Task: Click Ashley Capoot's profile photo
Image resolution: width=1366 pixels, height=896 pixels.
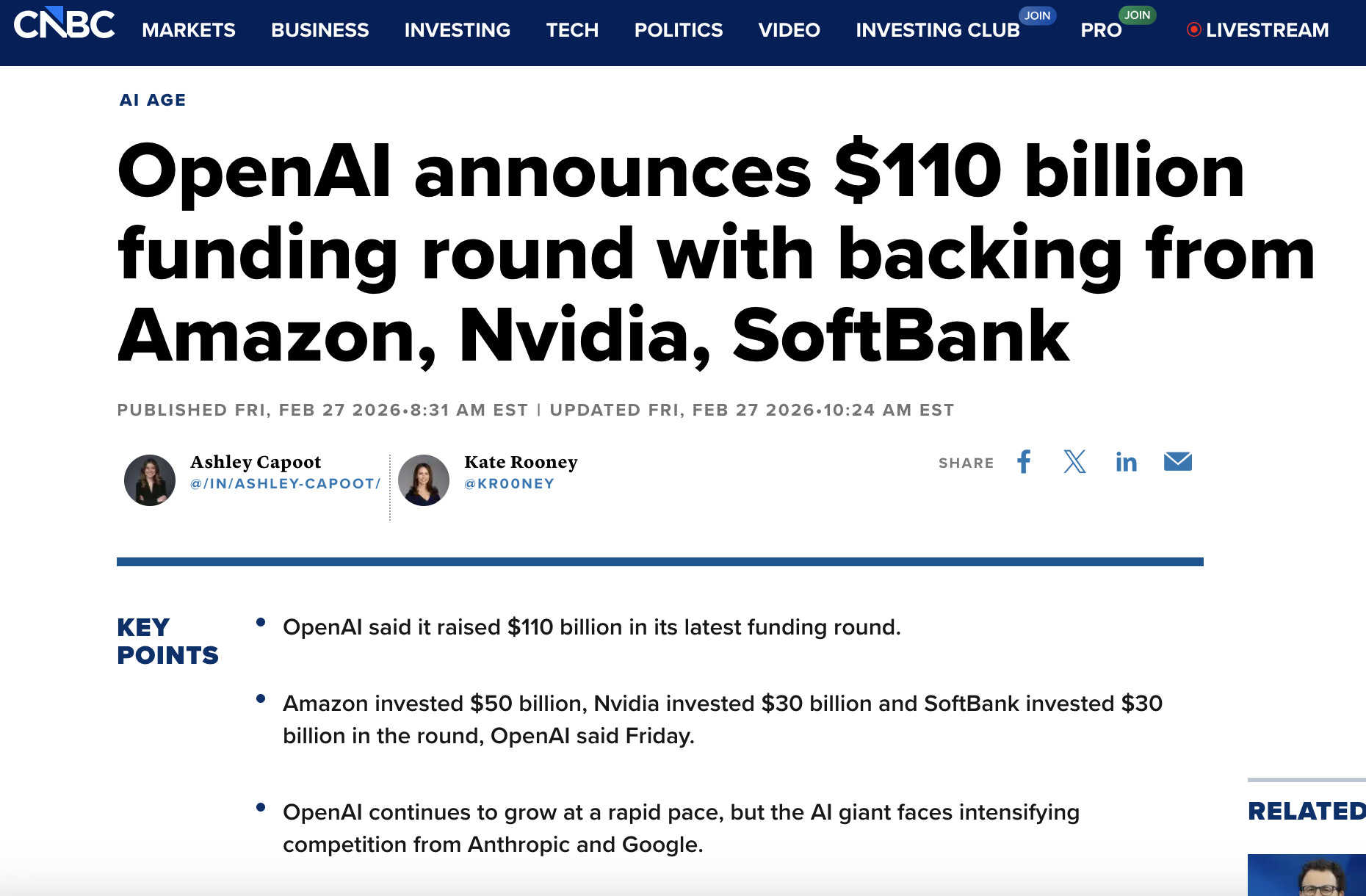Action: 150,480
